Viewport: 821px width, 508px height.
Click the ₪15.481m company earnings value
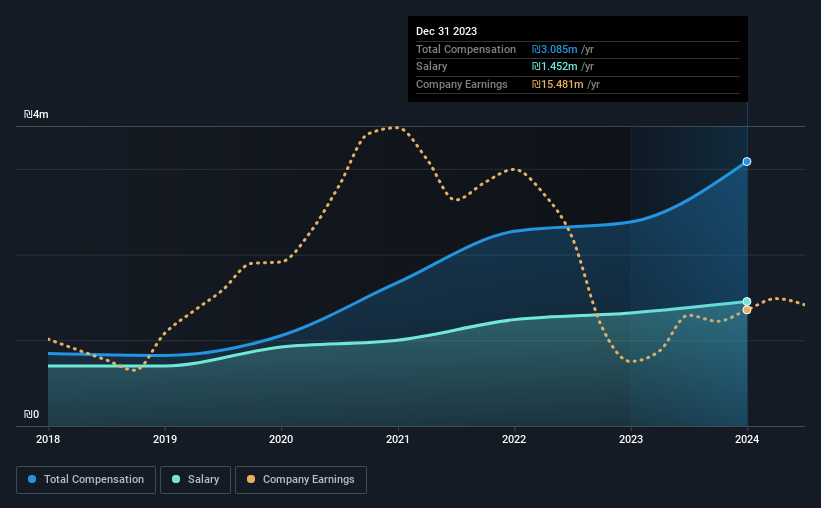558,84
